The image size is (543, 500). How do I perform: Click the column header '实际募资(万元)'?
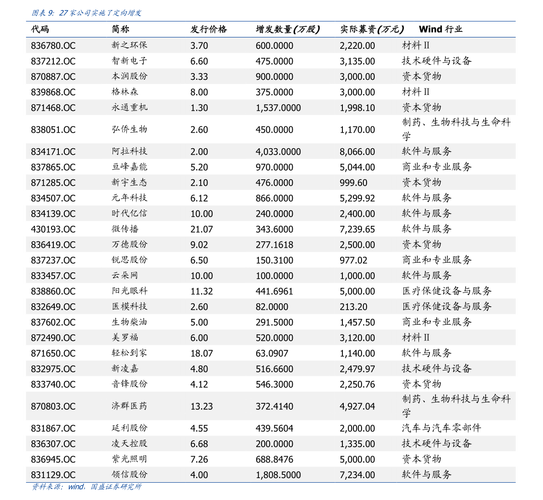372,29
